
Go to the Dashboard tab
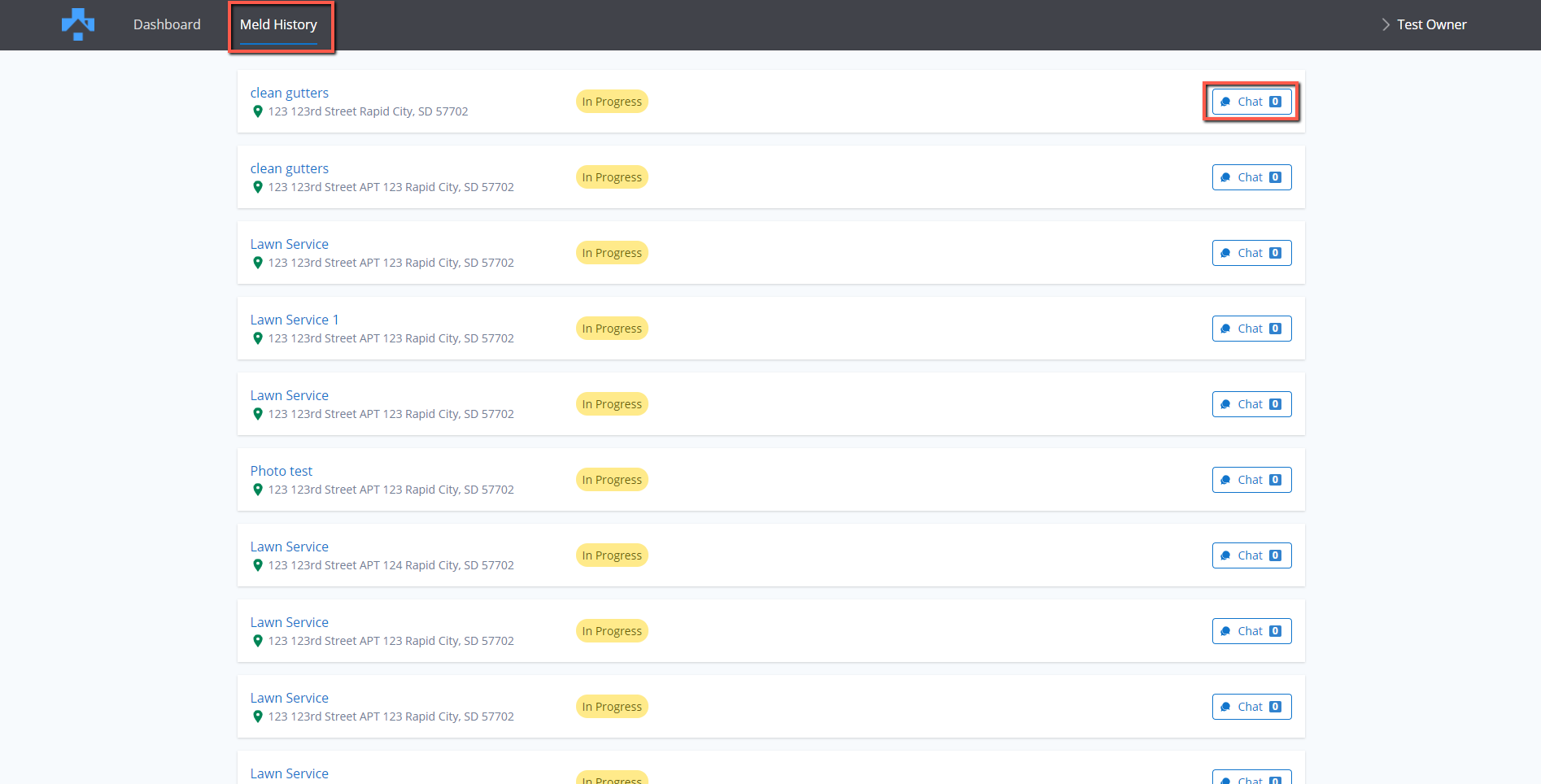(x=167, y=24)
